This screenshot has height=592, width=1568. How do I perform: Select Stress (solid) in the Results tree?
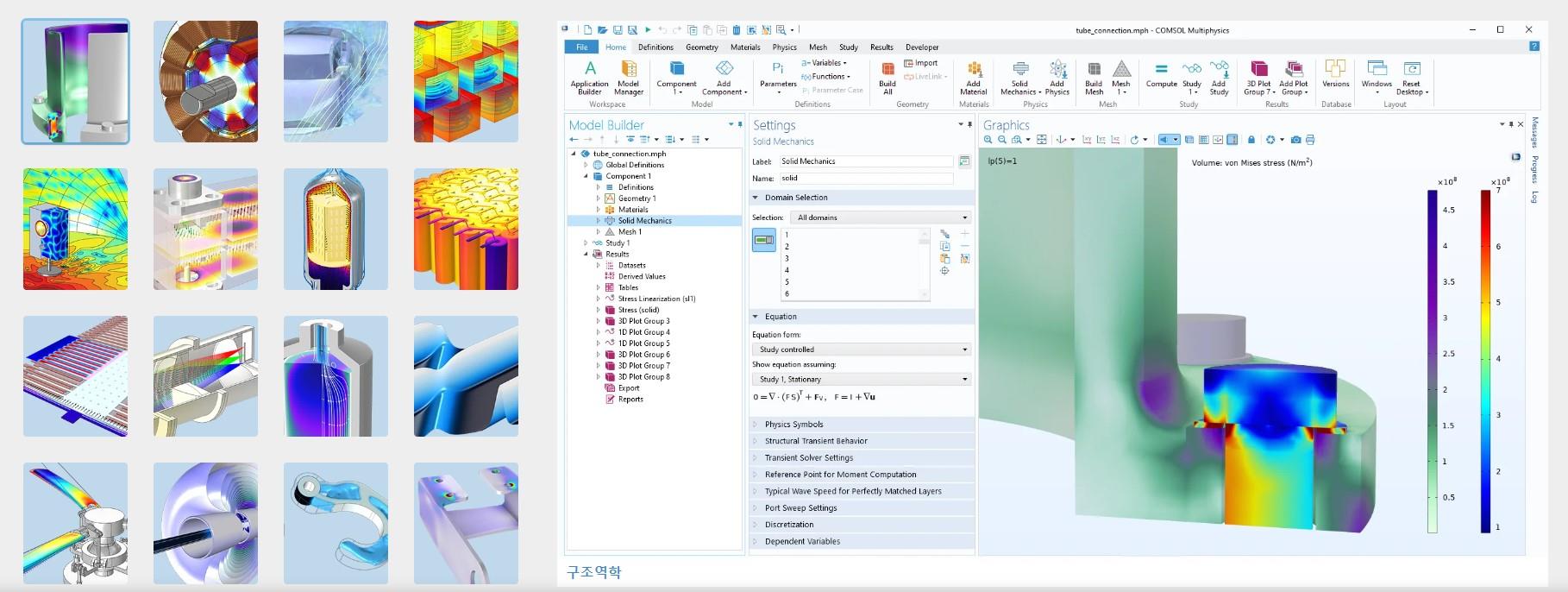coord(638,310)
